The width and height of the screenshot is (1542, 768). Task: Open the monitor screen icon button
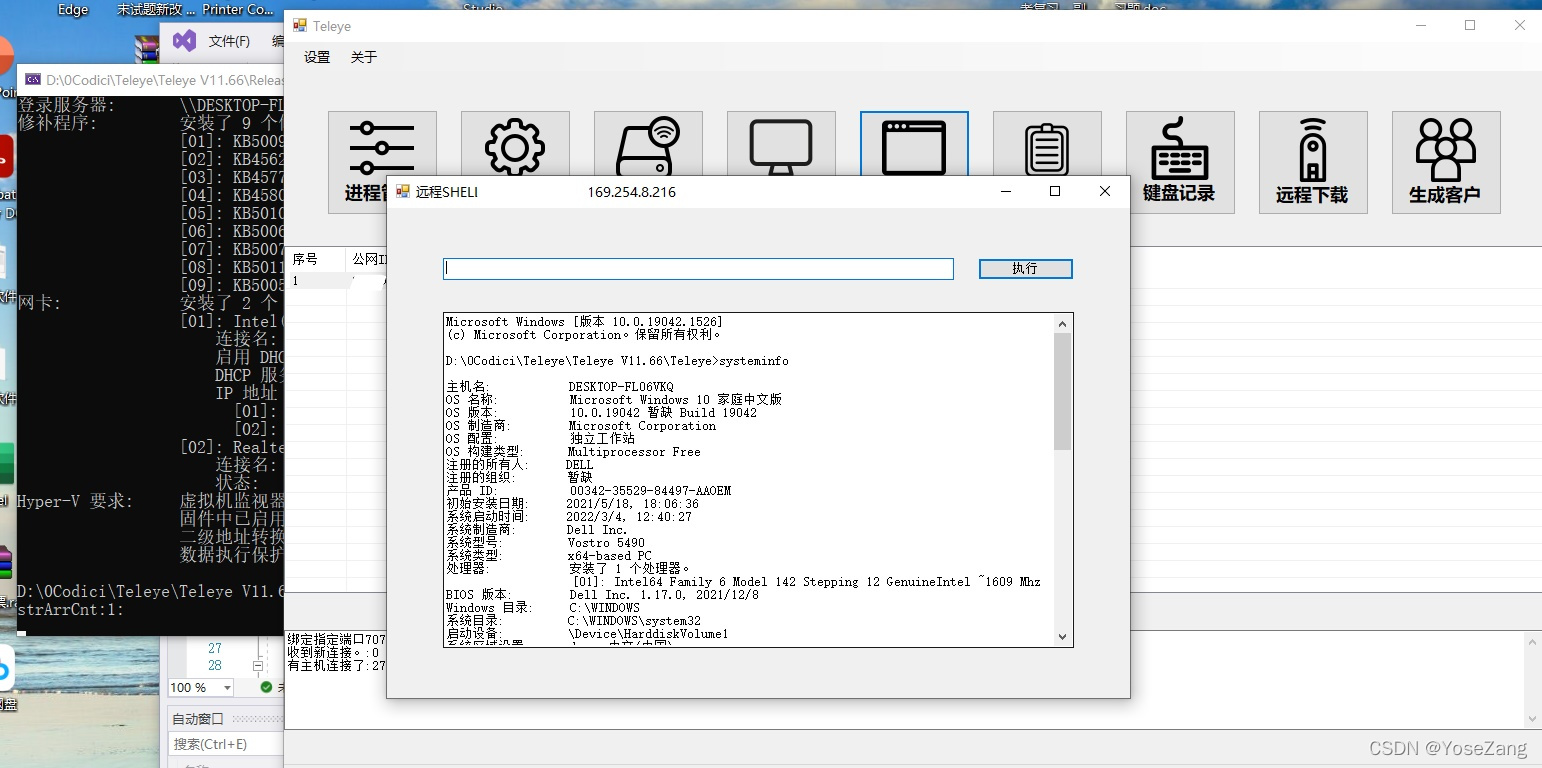tap(781, 145)
